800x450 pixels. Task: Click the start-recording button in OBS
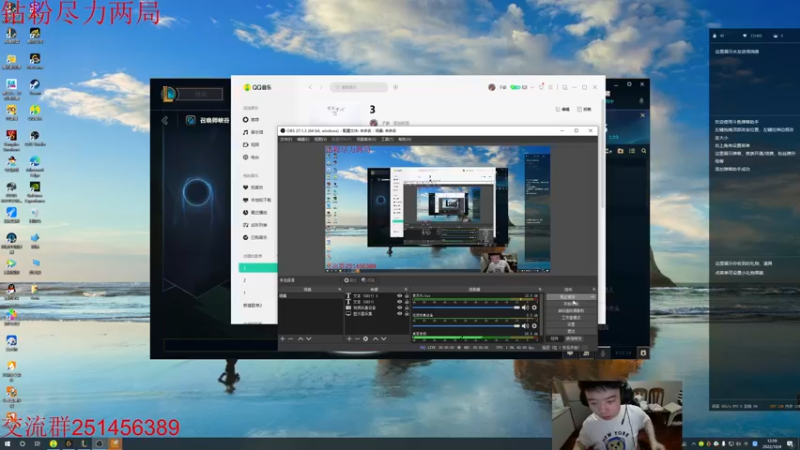(571, 304)
